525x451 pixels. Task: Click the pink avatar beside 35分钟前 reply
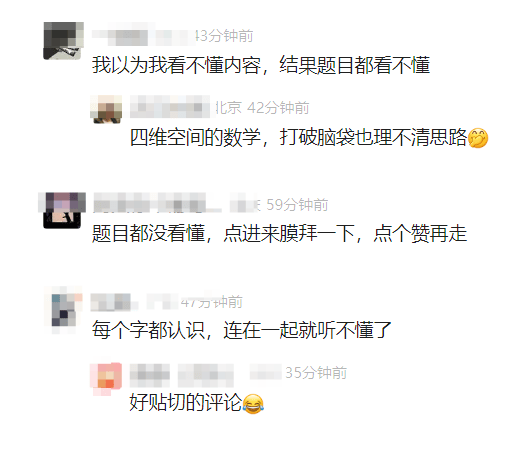coord(106,379)
